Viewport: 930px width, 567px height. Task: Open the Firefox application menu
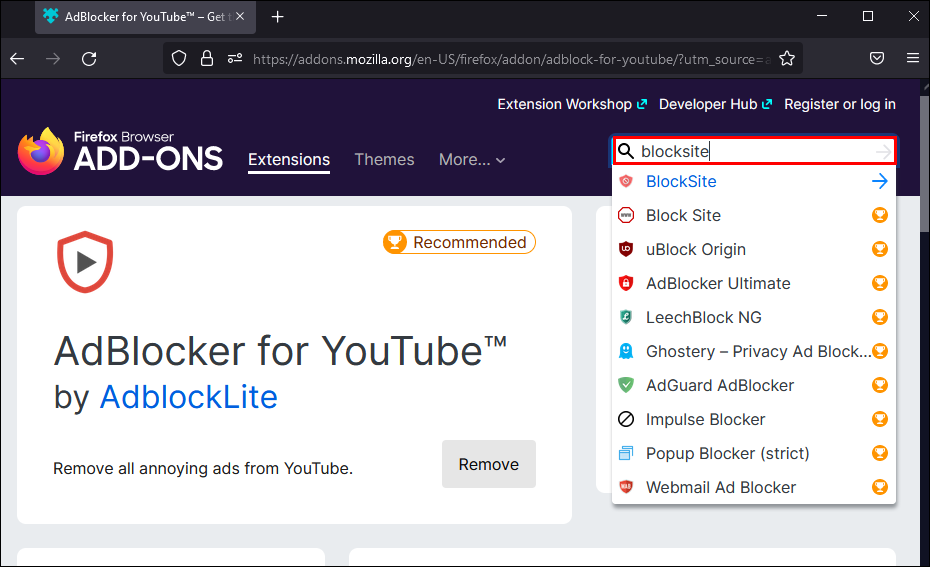tap(913, 58)
